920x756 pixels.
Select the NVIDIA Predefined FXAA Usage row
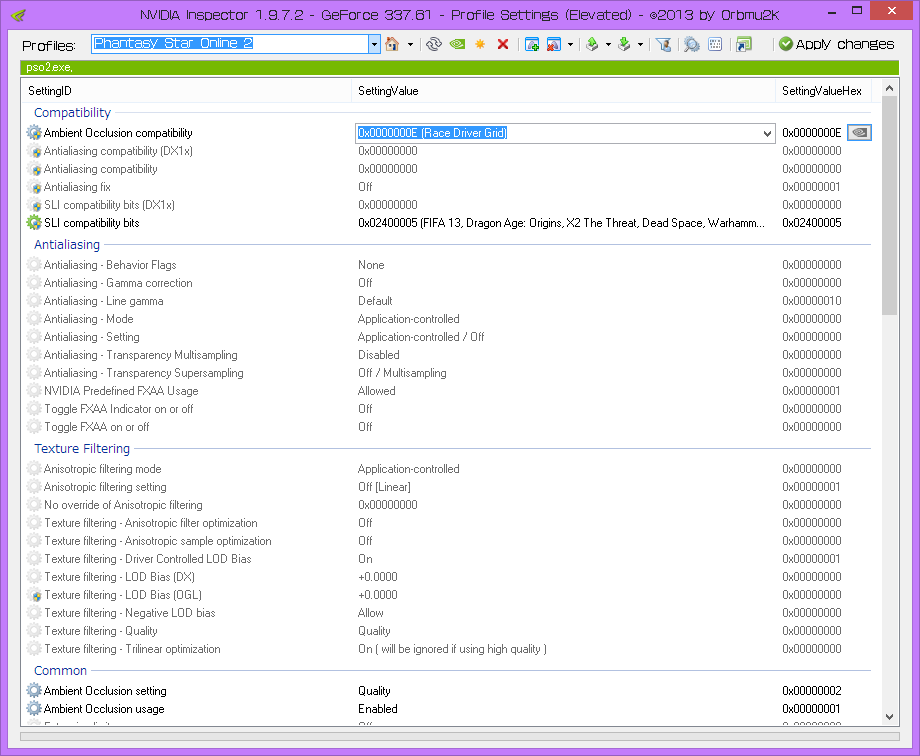447,391
